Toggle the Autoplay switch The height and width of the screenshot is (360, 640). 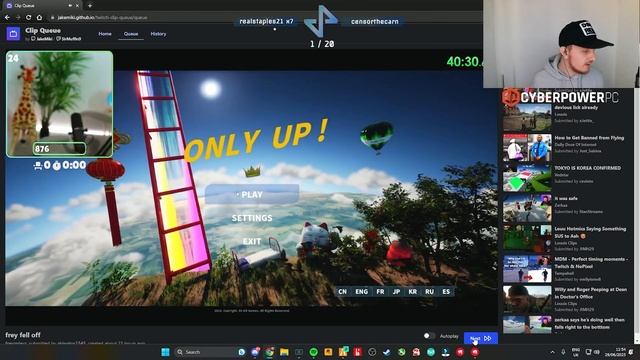tap(428, 336)
